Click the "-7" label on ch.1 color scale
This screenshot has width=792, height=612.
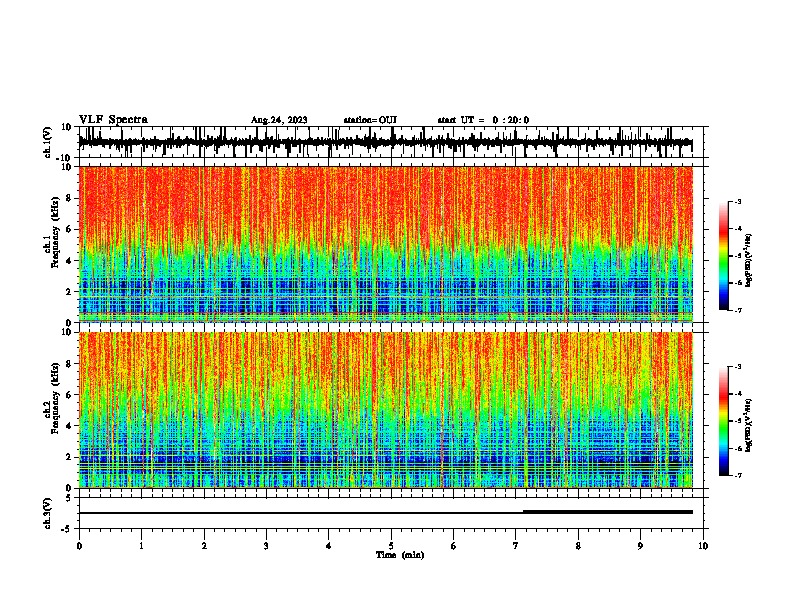point(737,310)
